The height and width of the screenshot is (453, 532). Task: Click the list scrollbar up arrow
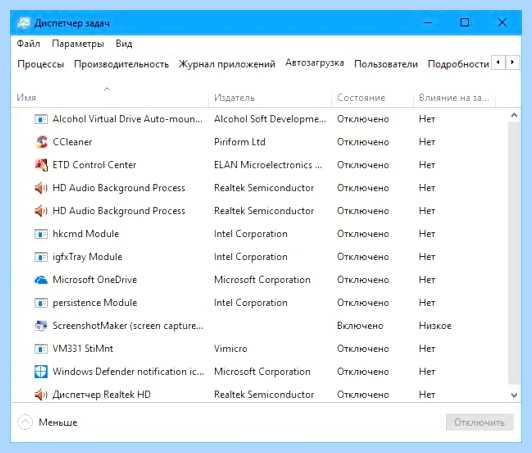[x=514, y=116]
